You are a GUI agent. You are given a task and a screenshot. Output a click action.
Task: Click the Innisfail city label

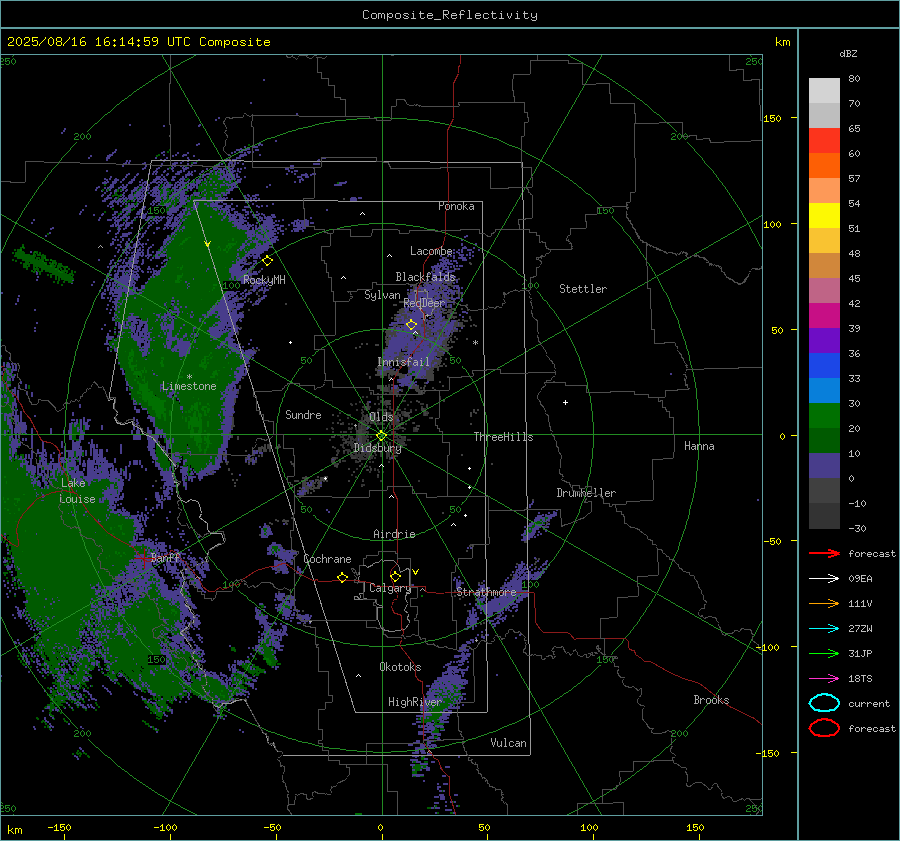coord(403,362)
